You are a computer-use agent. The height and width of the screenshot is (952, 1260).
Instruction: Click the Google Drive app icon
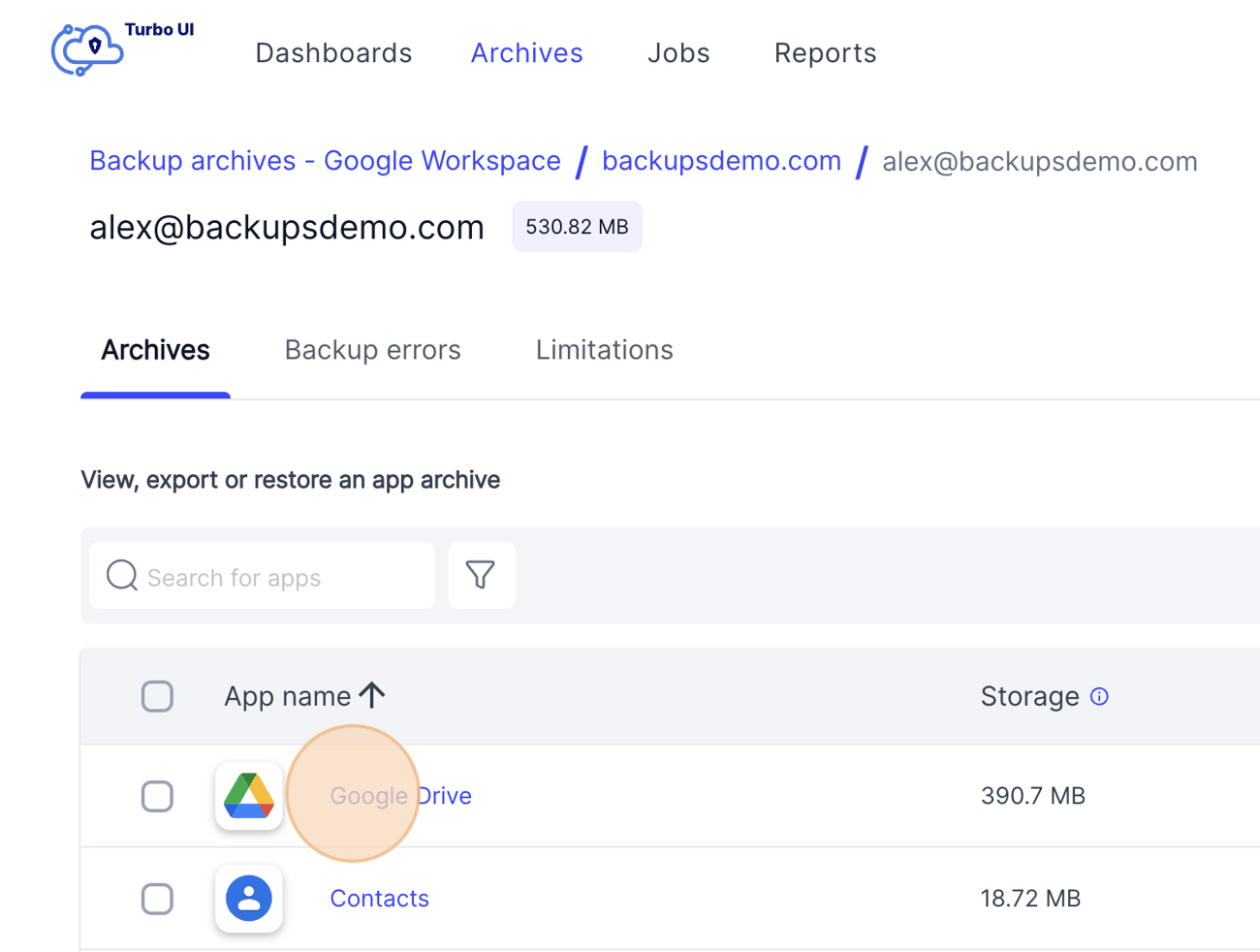249,795
